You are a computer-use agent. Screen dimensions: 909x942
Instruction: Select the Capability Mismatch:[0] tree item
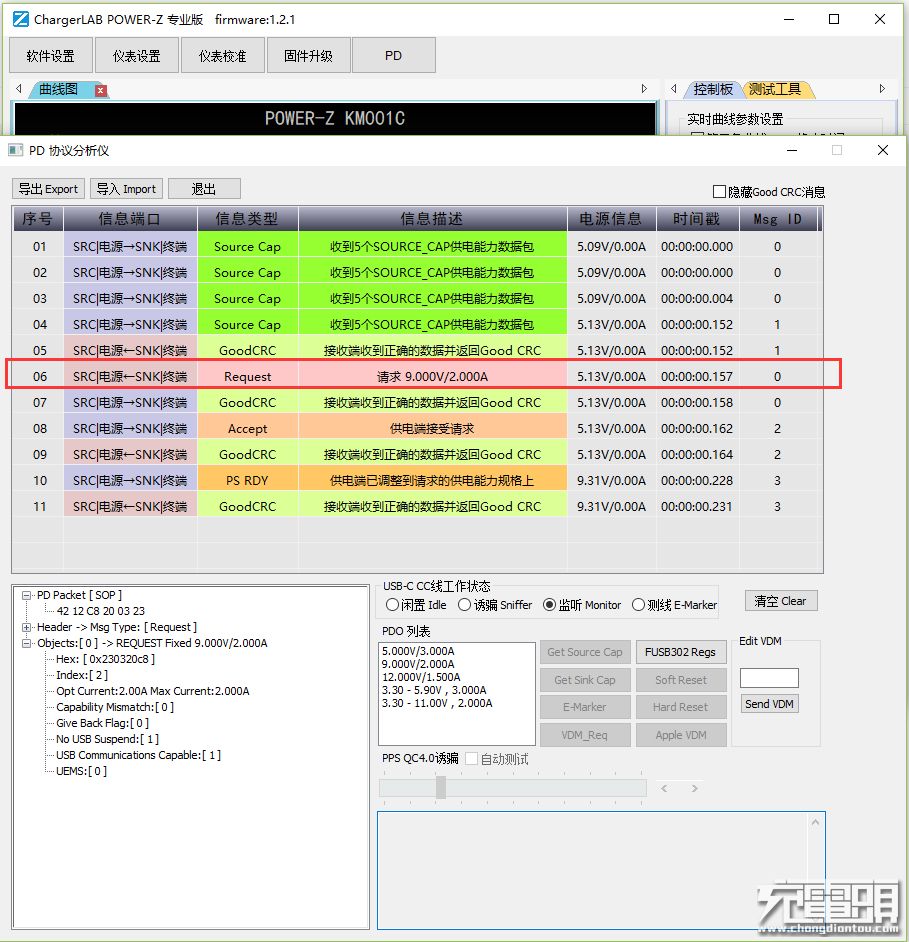(115, 707)
